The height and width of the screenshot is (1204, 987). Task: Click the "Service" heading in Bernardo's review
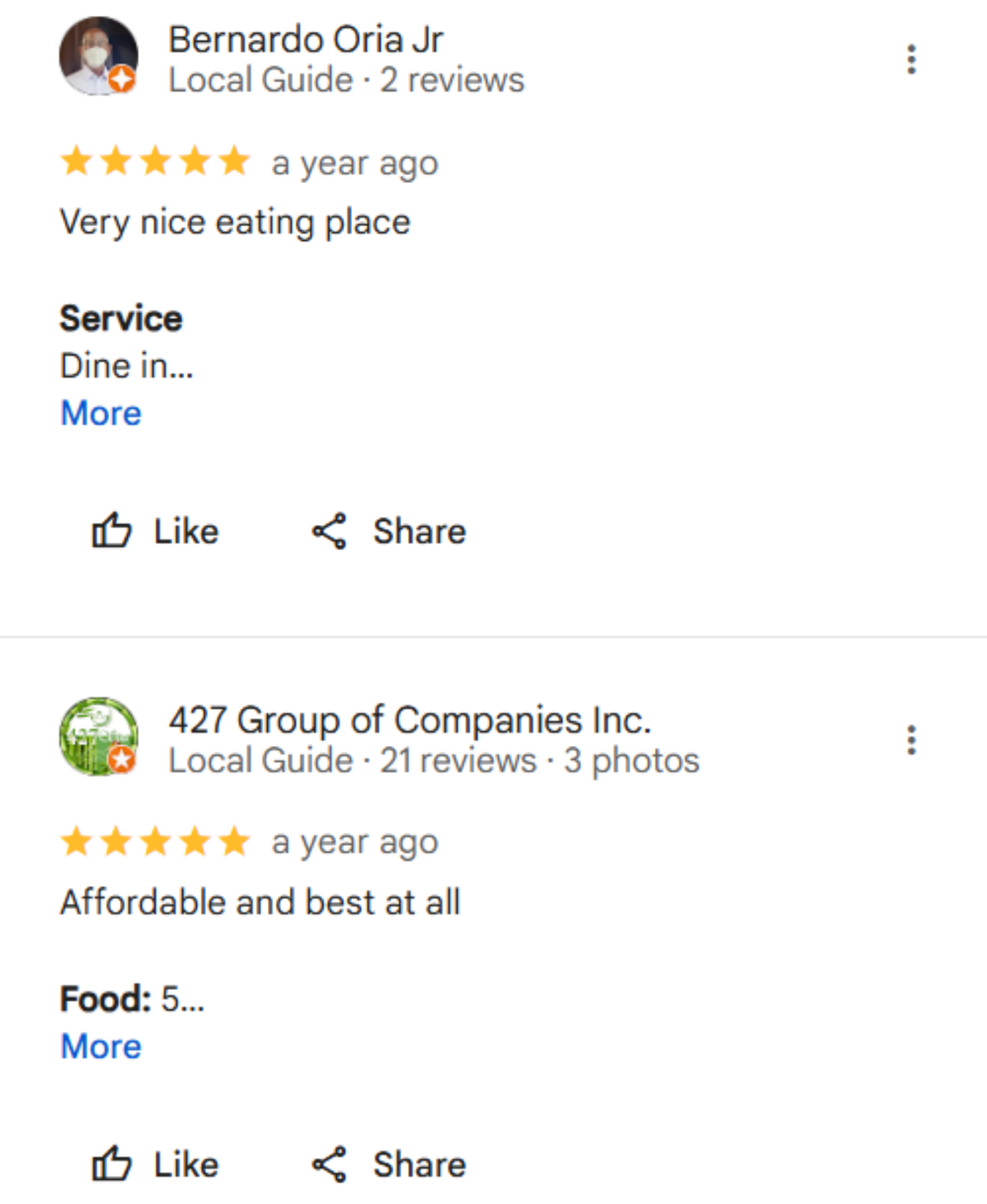[121, 318]
